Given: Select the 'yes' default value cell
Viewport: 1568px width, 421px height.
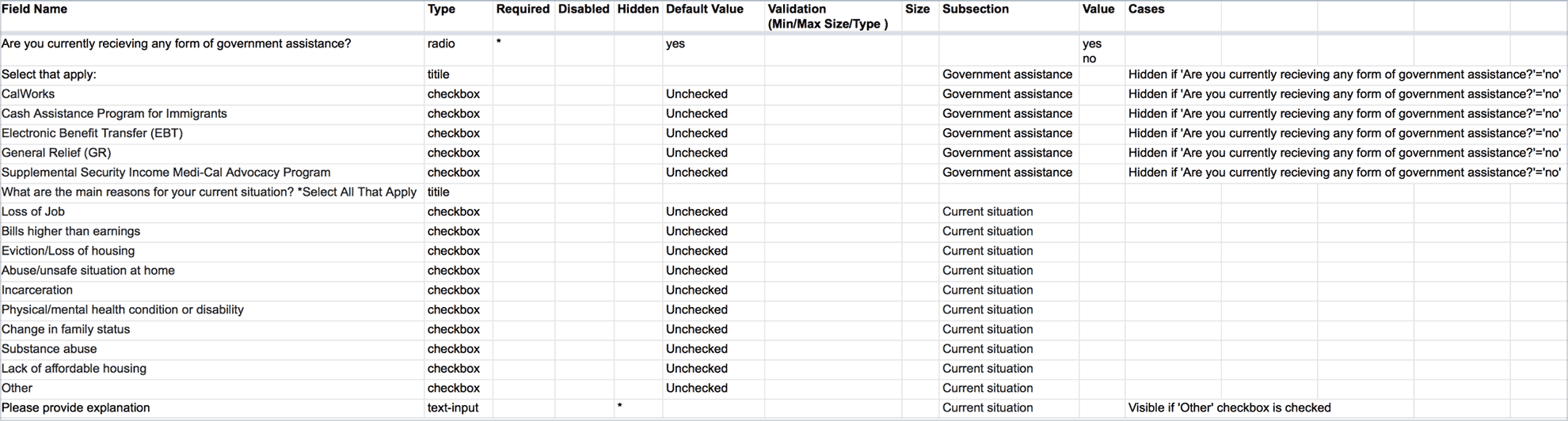Looking at the screenshot, I should click(676, 44).
